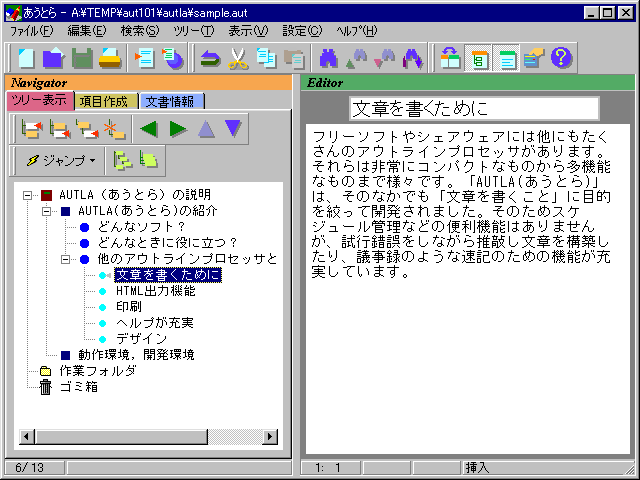Open Help with the question mark icon
The image size is (640, 480).
tap(561, 58)
